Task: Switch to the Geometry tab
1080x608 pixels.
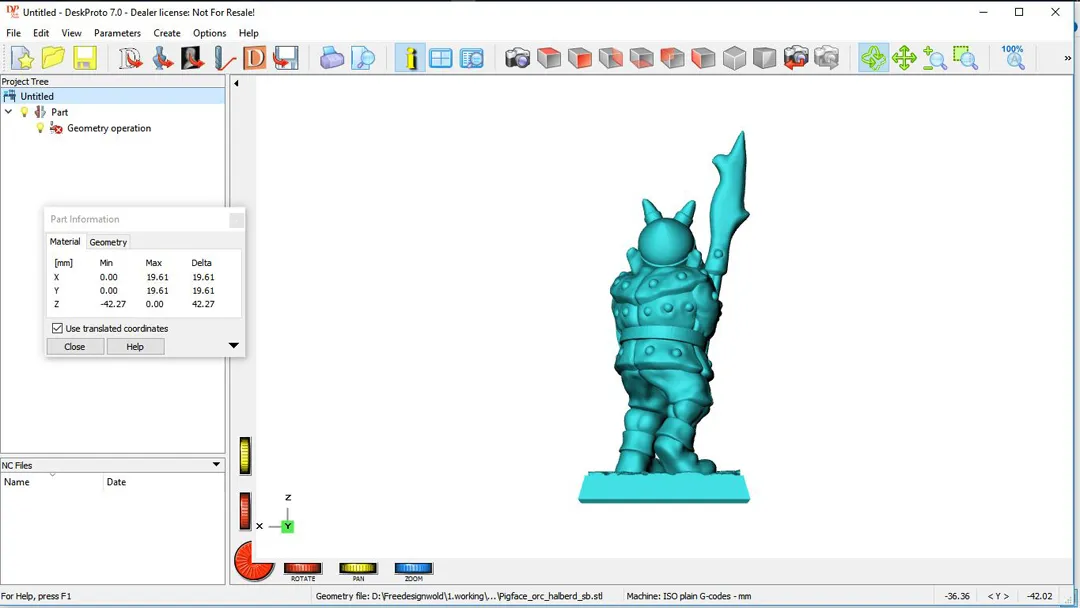Action: (x=108, y=242)
